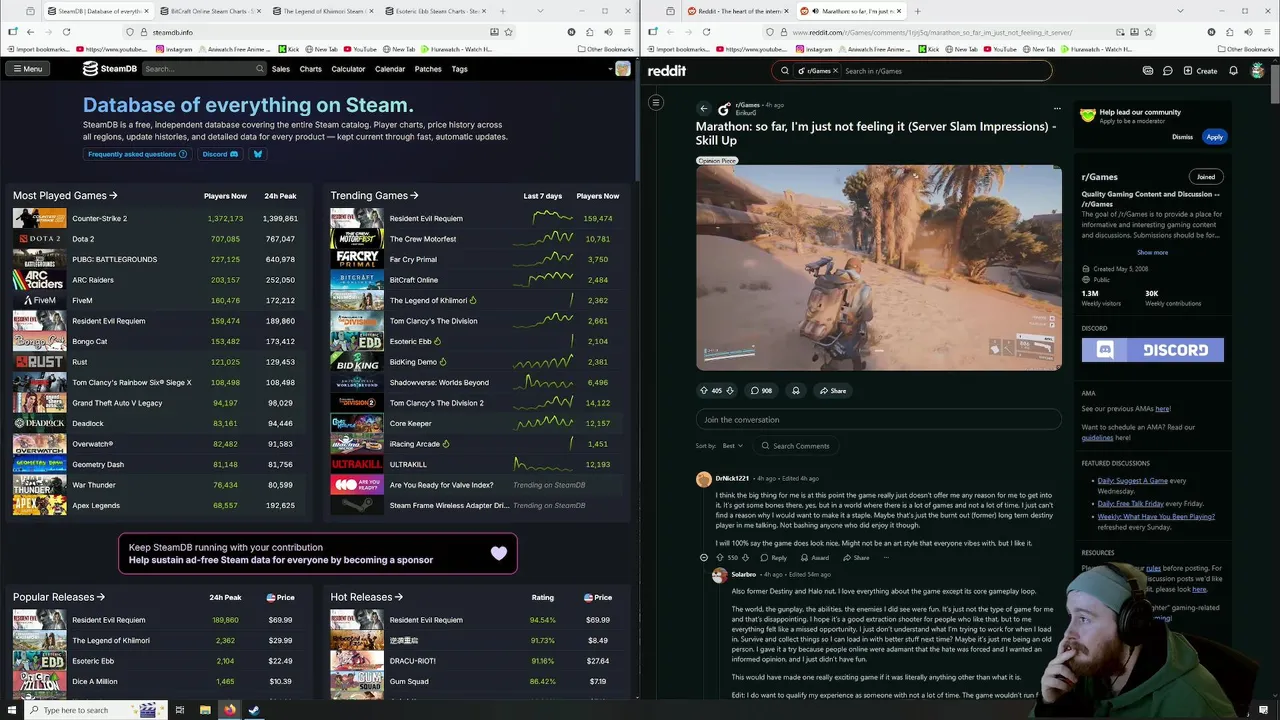Expand the Most Played Games list
Viewport: 1280px width, 720px height.
pyautogui.click(x=65, y=196)
